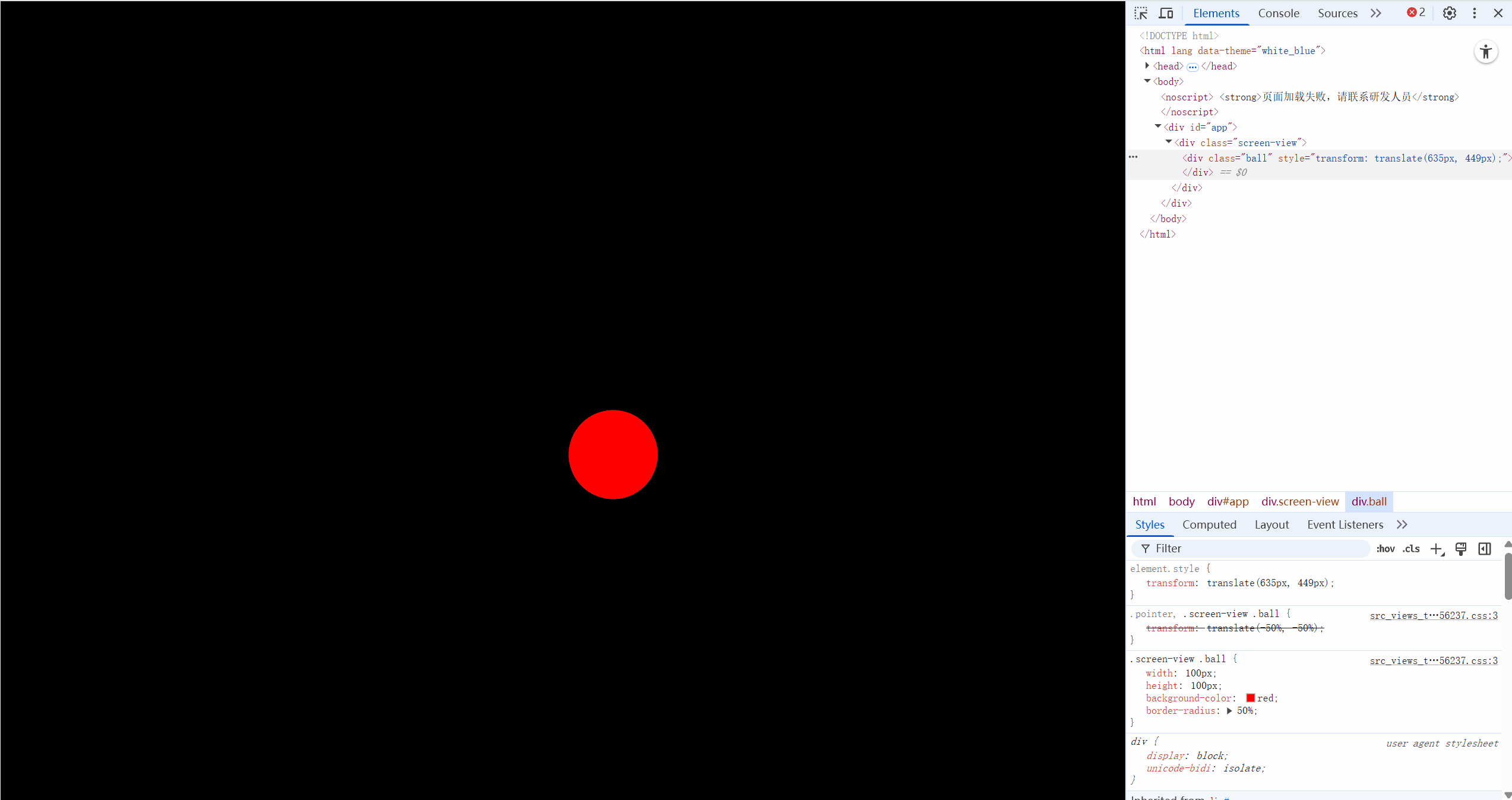The image size is (1512, 800).
Task: Expand the head element node
Action: 1147,66
